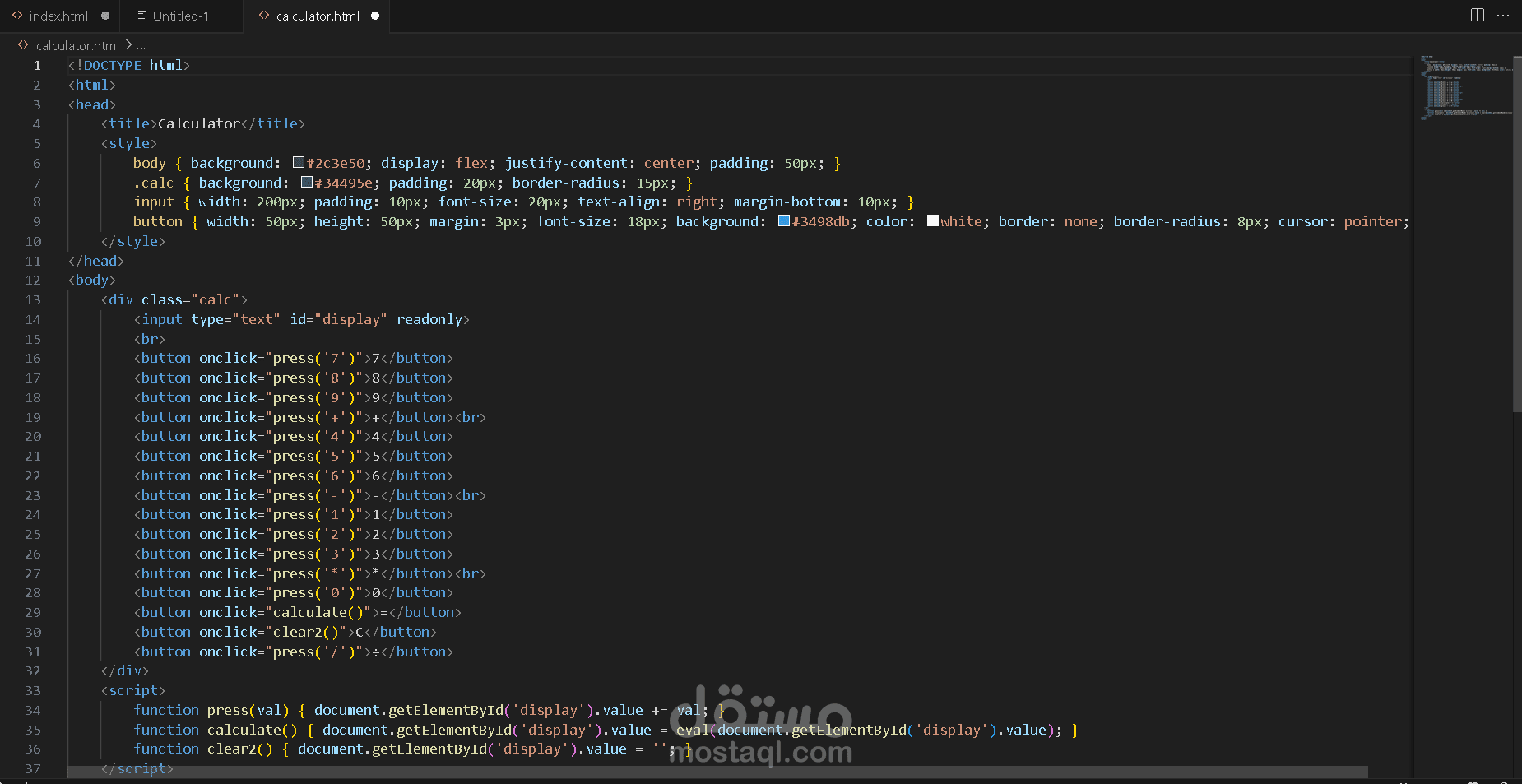Click the white color swatch on line 9
The width and height of the screenshot is (1522, 784).
[x=932, y=220]
